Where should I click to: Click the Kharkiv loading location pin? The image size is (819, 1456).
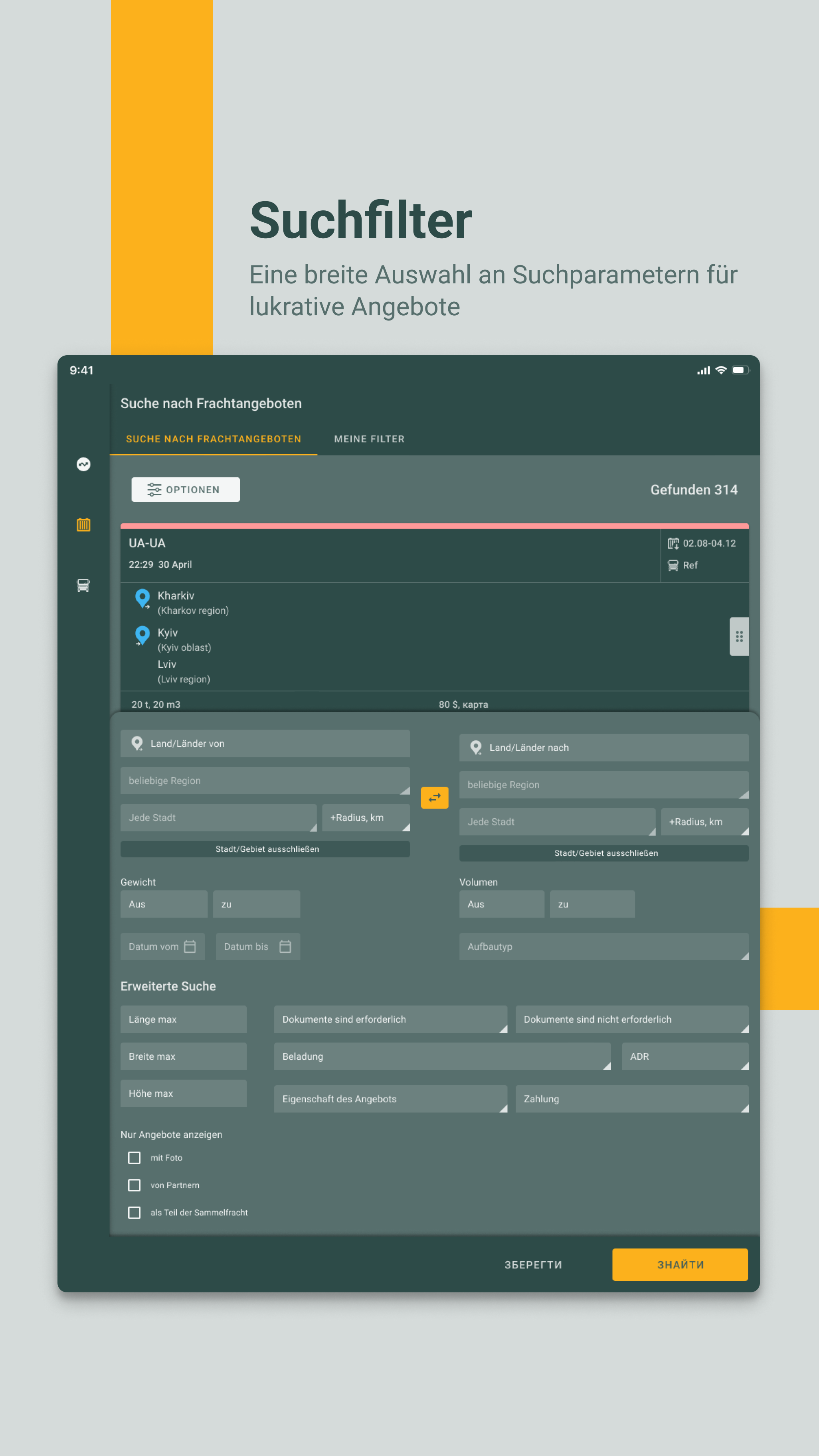pyautogui.click(x=142, y=599)
